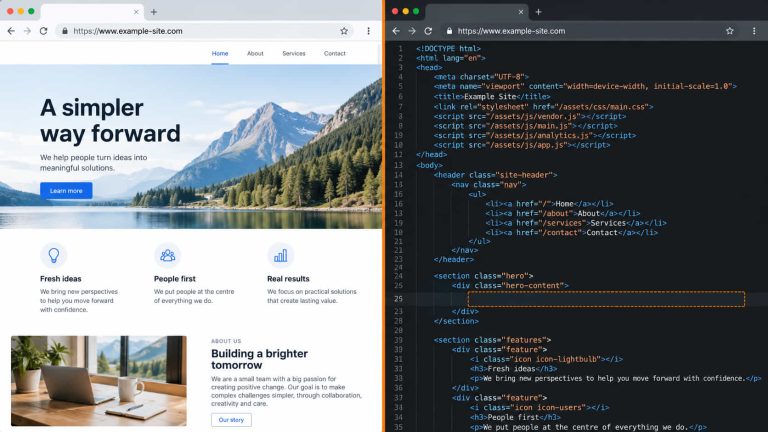Open a new tab in left browser window
This screenshot has width=768, height=432.
154,12
